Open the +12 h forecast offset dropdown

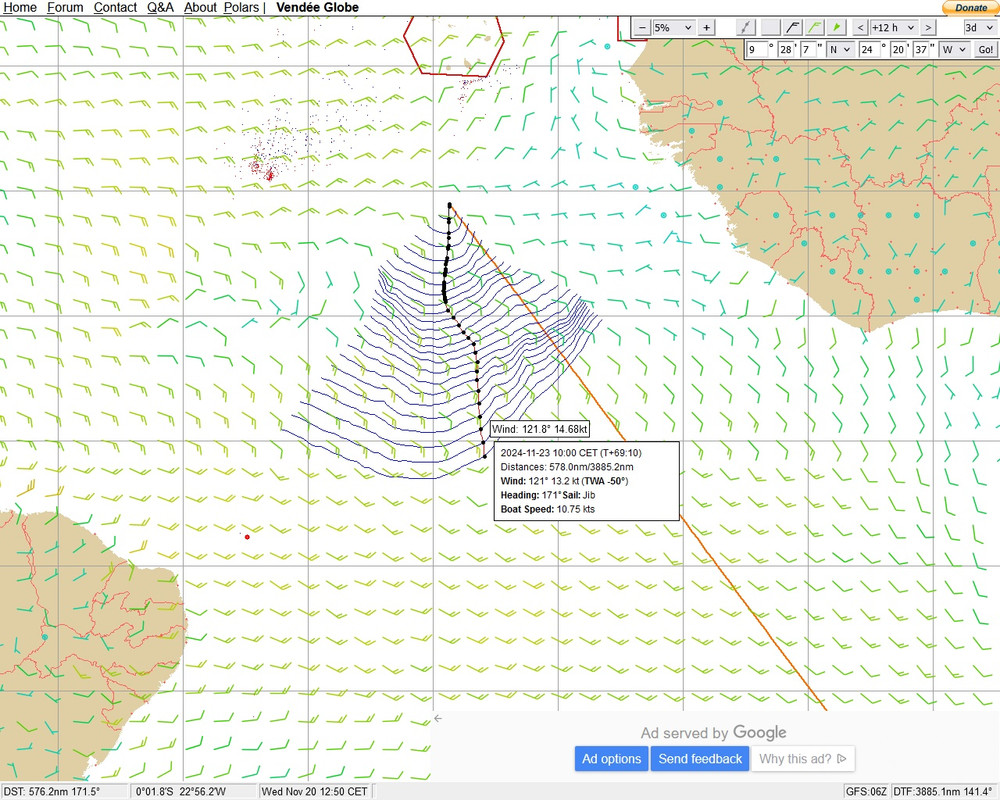coord(894,27)
